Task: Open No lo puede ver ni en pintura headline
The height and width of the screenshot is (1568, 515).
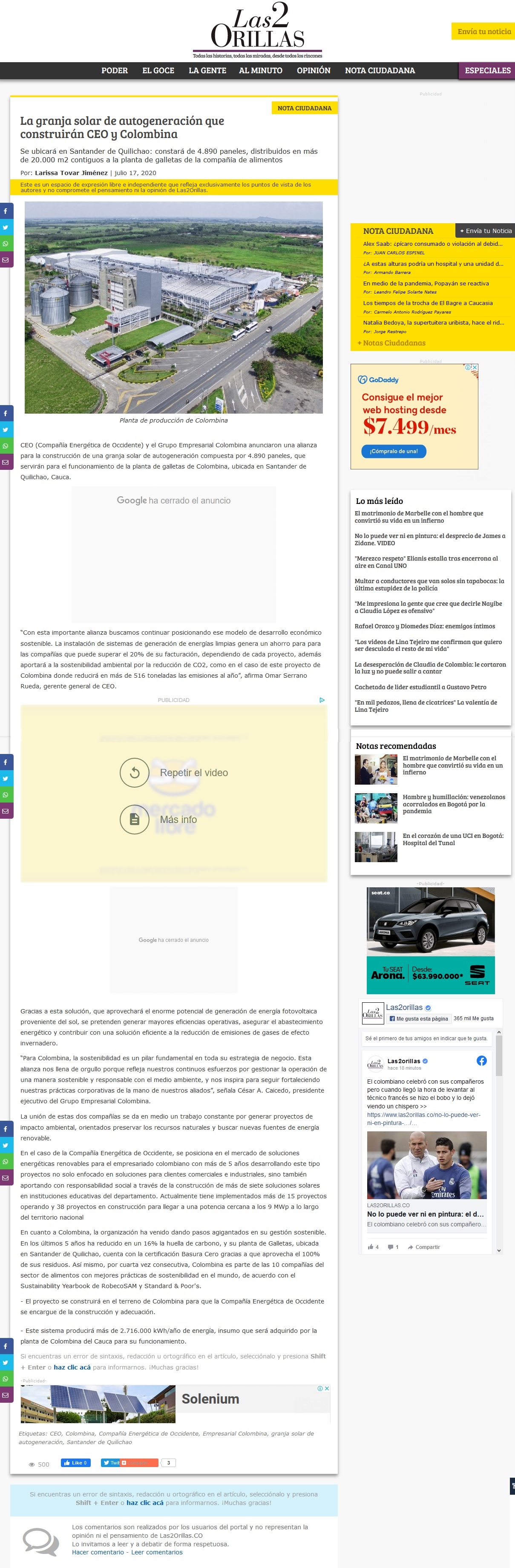Action: point(430,539)
